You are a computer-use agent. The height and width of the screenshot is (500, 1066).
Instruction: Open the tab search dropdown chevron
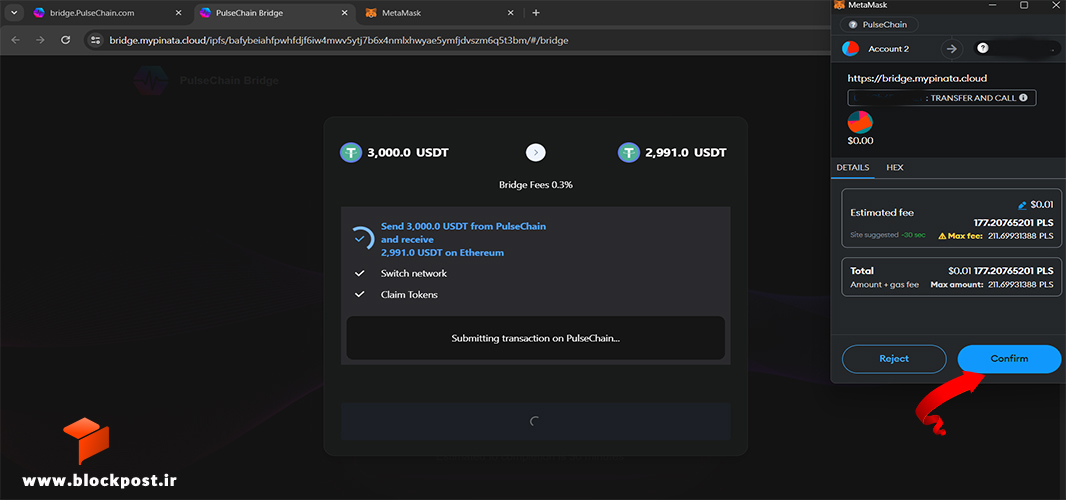14,13
